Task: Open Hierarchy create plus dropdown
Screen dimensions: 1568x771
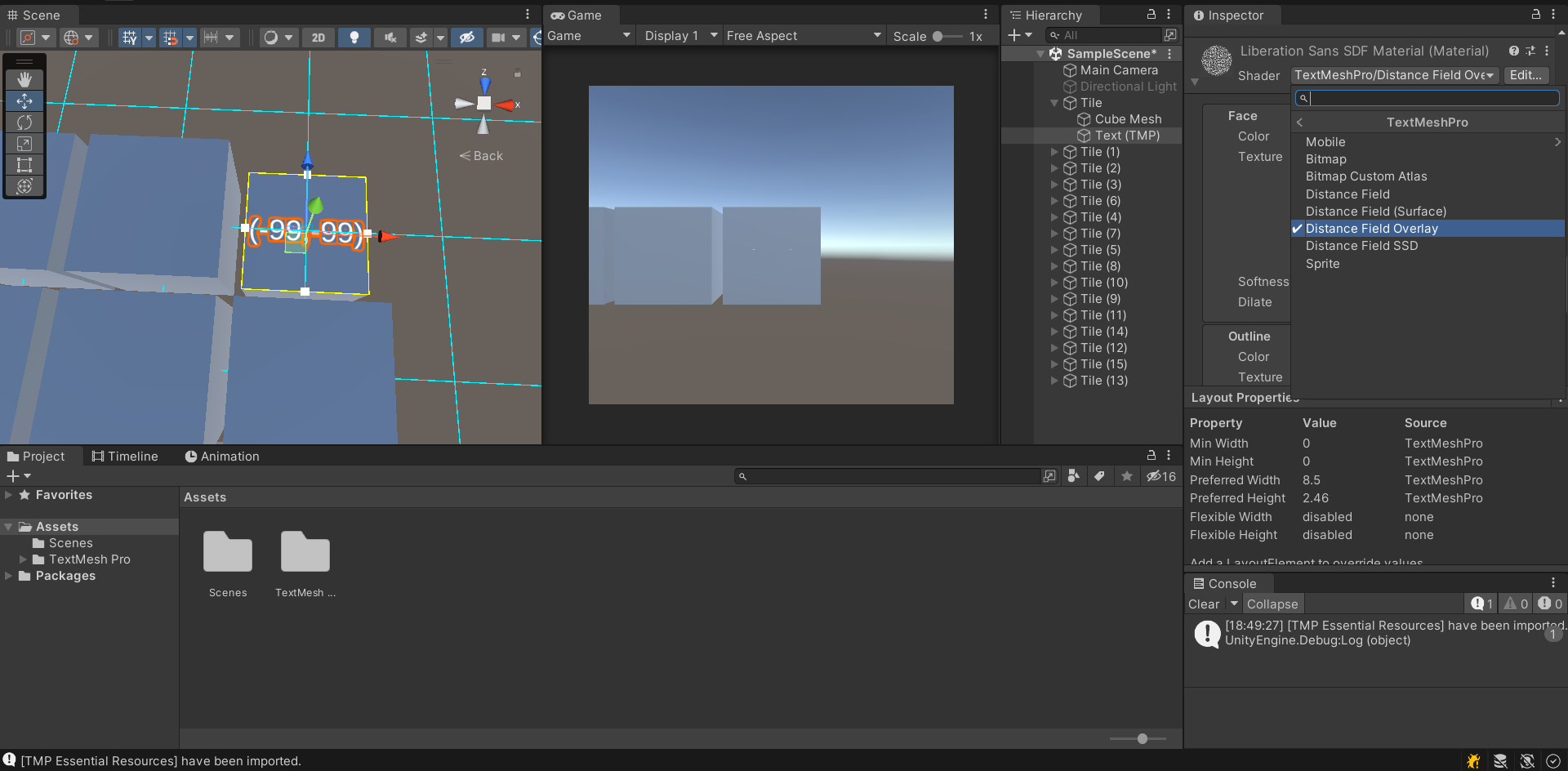Action: [1020, 35]
